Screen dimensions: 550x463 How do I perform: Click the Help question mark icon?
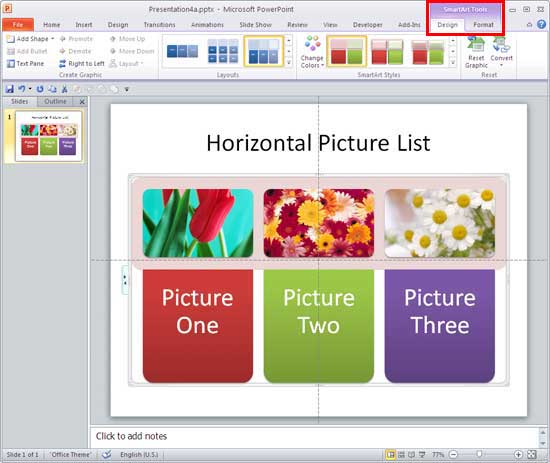[541, 24]
